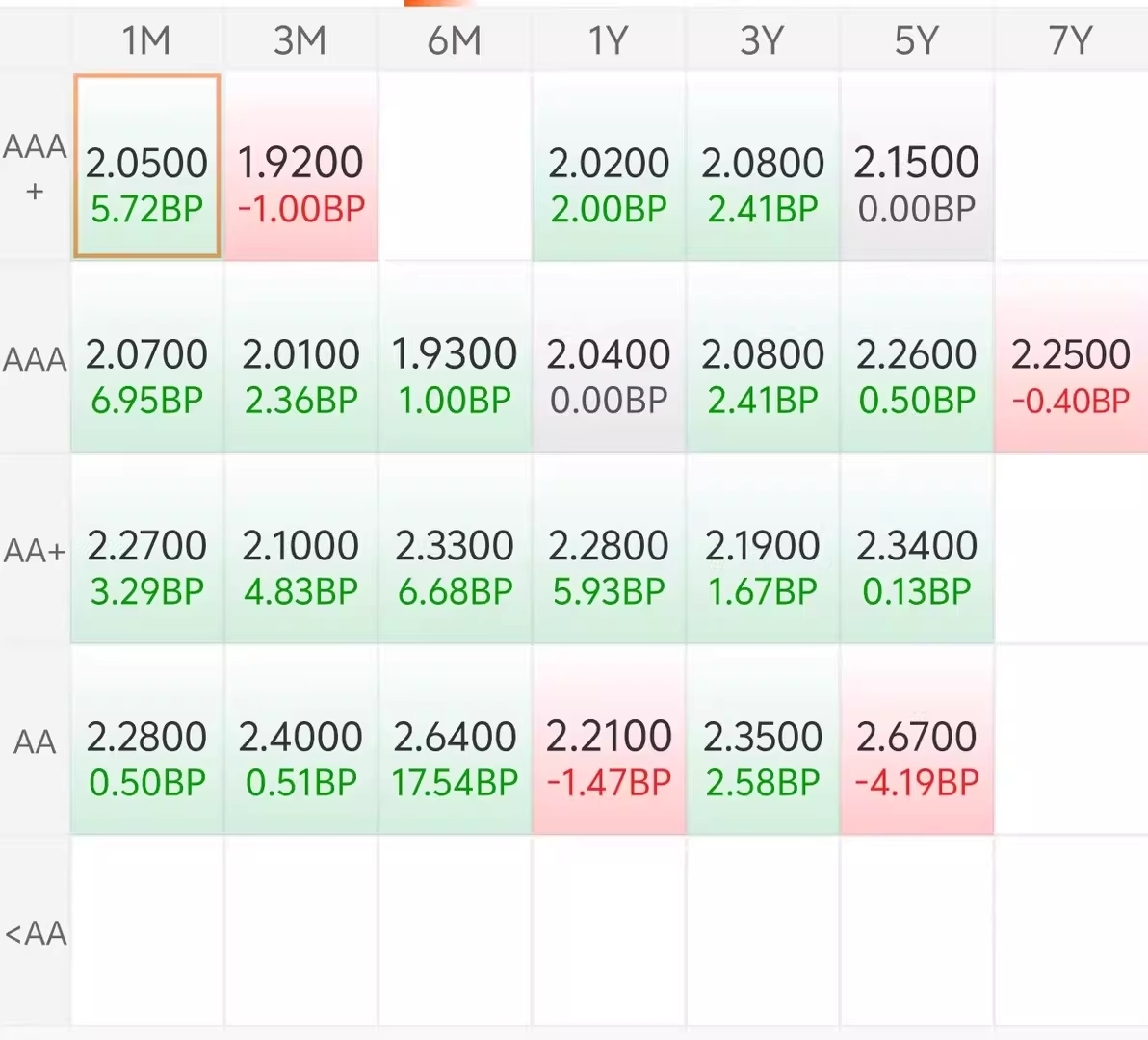1148x1040 pixels.
Task: Click the AA+ 6M cell showing 2.3300
Action: pyautogui.click(x=455, y=549)
